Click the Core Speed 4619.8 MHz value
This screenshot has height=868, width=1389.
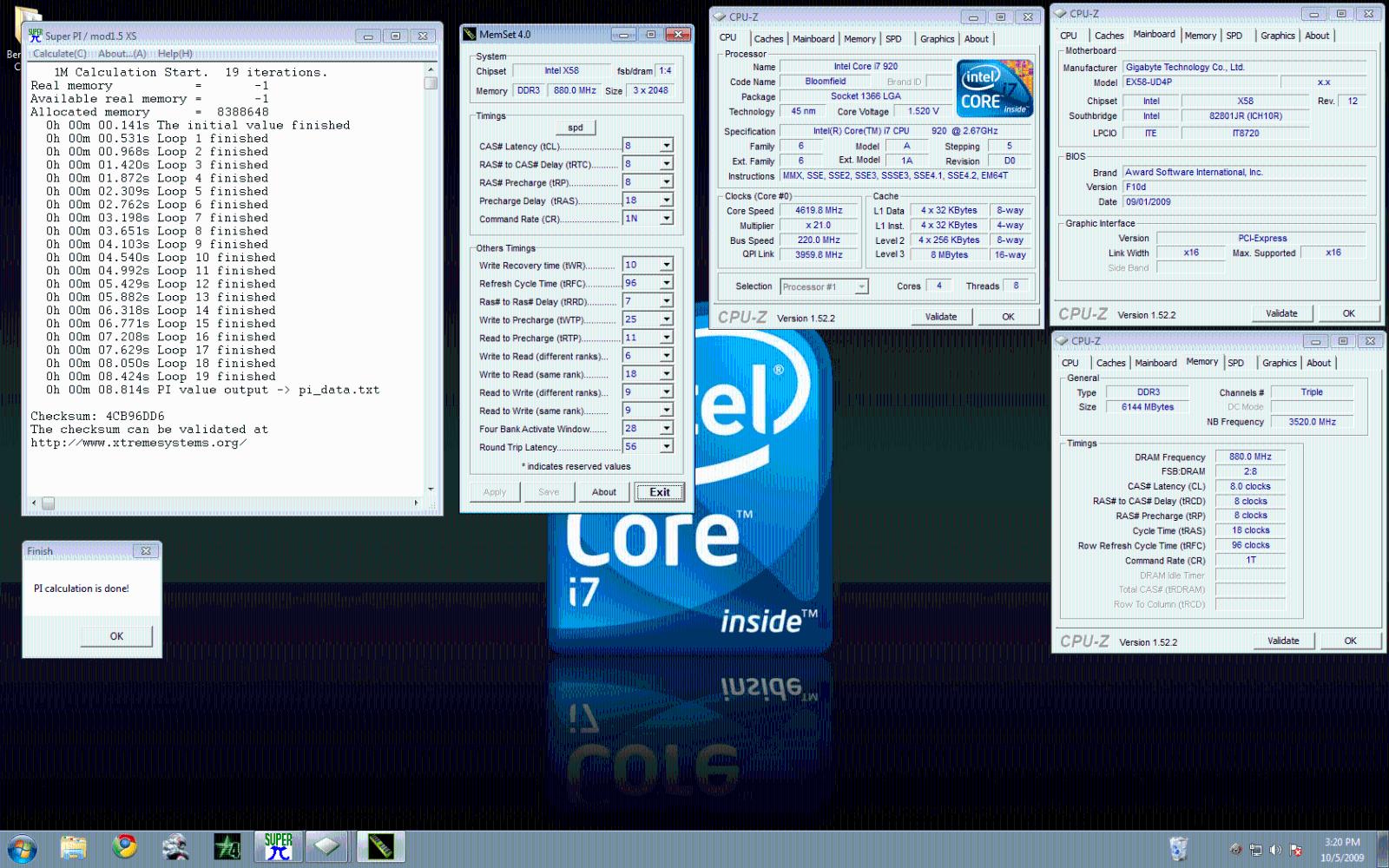(819, 211)
